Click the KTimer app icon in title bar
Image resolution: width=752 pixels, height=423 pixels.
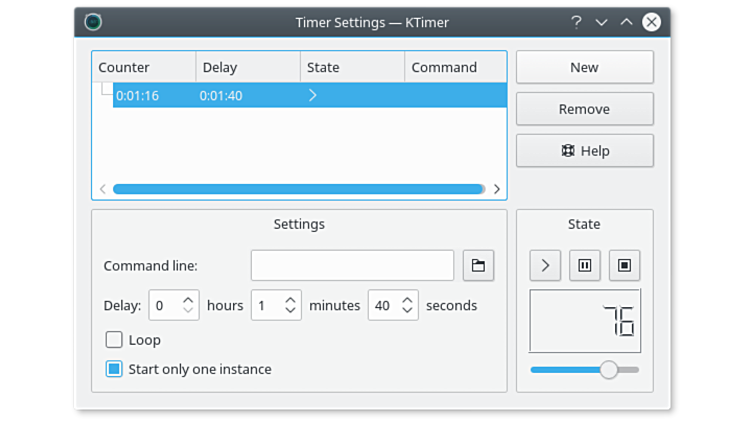click(93, 21)
